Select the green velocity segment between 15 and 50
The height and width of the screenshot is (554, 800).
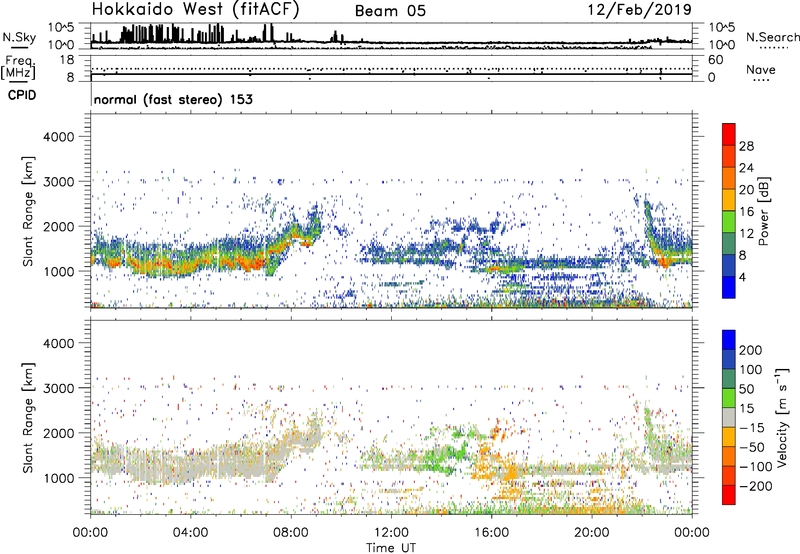[729, 398]
